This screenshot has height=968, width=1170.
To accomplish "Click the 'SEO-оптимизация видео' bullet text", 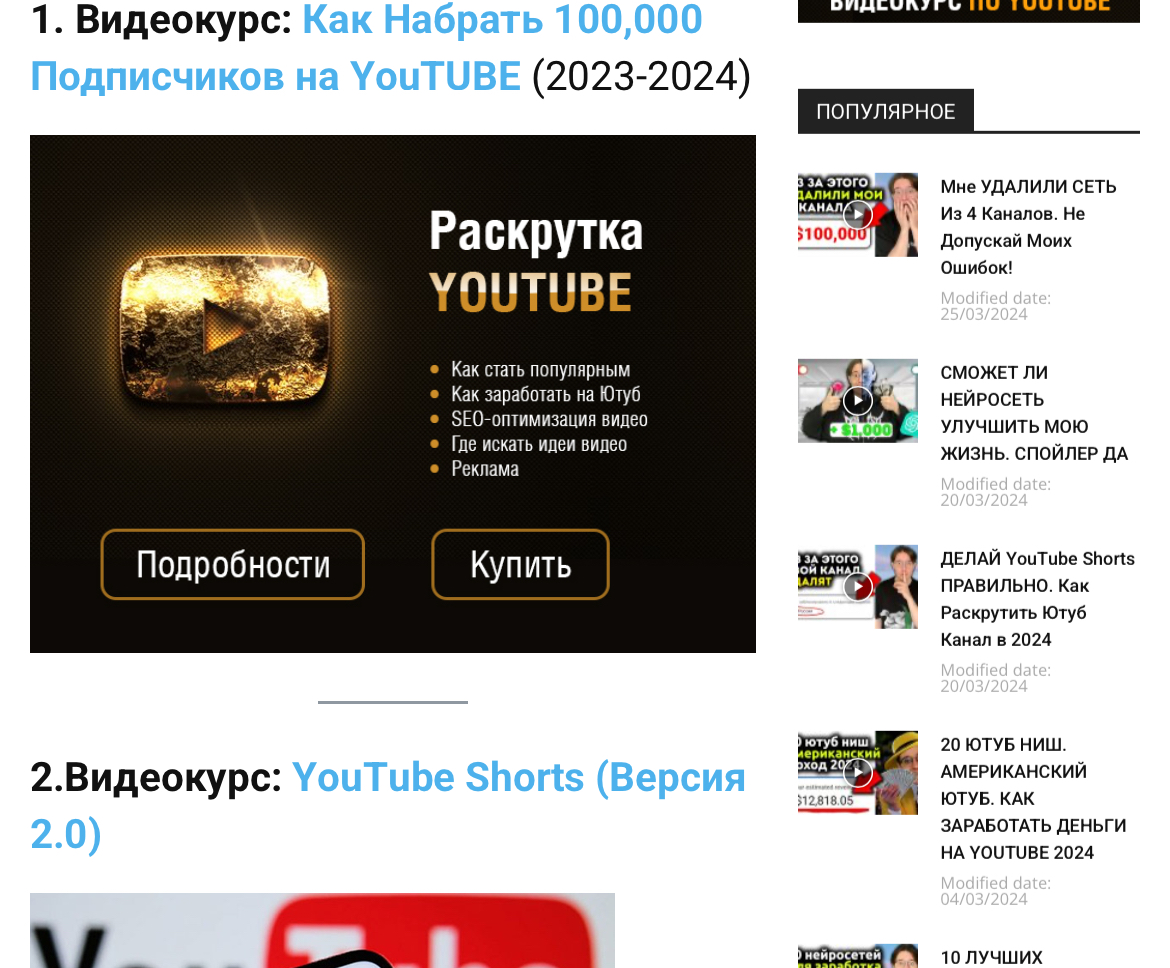I will point(549,419).
